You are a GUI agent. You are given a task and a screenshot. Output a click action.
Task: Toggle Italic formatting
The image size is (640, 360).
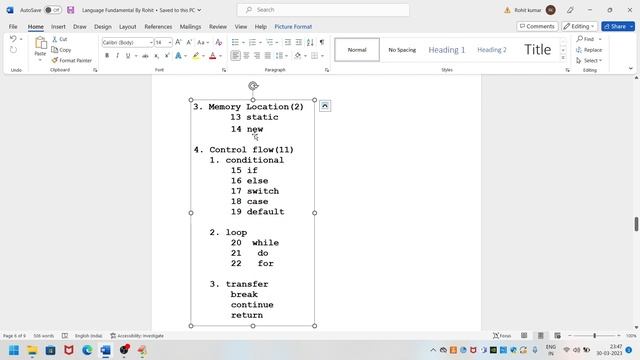pos(118,56)
